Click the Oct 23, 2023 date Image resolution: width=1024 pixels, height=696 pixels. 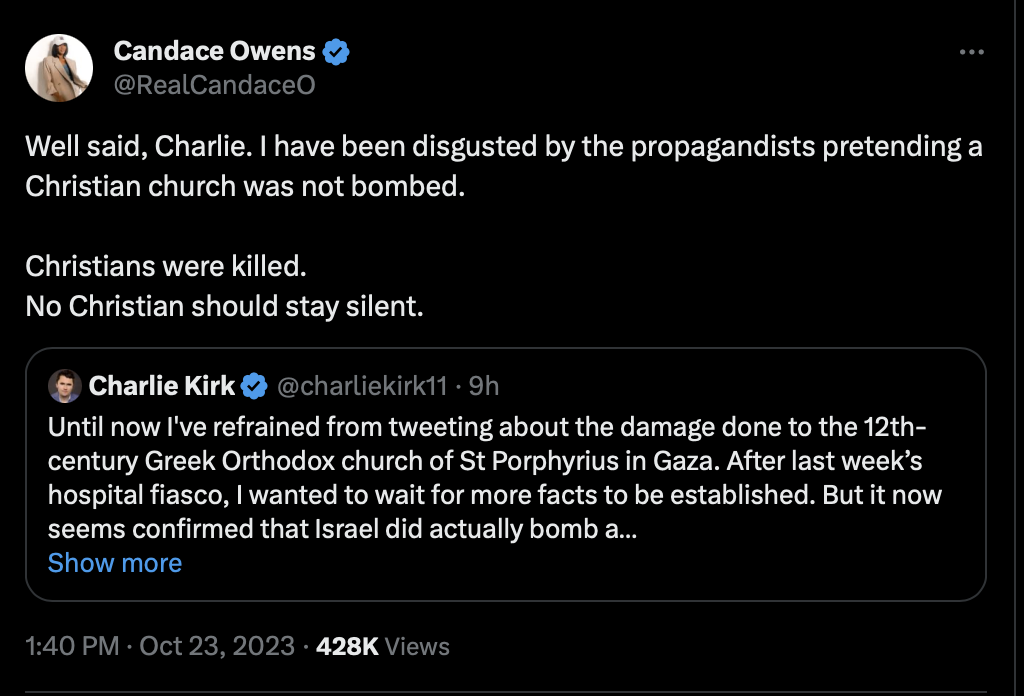[217, 646]
